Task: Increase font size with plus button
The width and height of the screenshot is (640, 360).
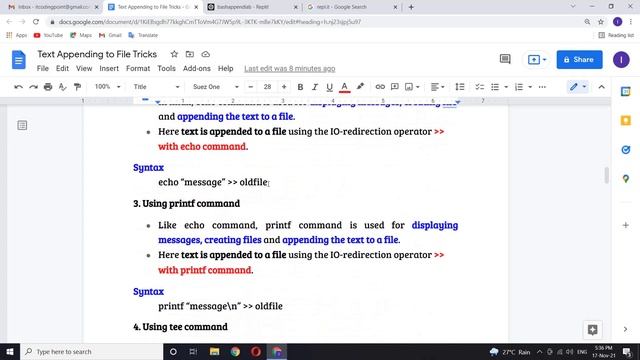Action: click(x=284, y=87)
